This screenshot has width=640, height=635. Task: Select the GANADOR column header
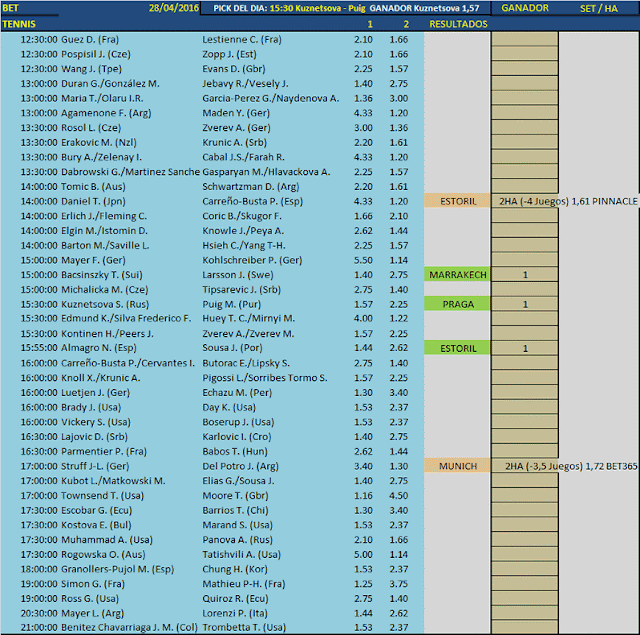click(x=524, y=8)
